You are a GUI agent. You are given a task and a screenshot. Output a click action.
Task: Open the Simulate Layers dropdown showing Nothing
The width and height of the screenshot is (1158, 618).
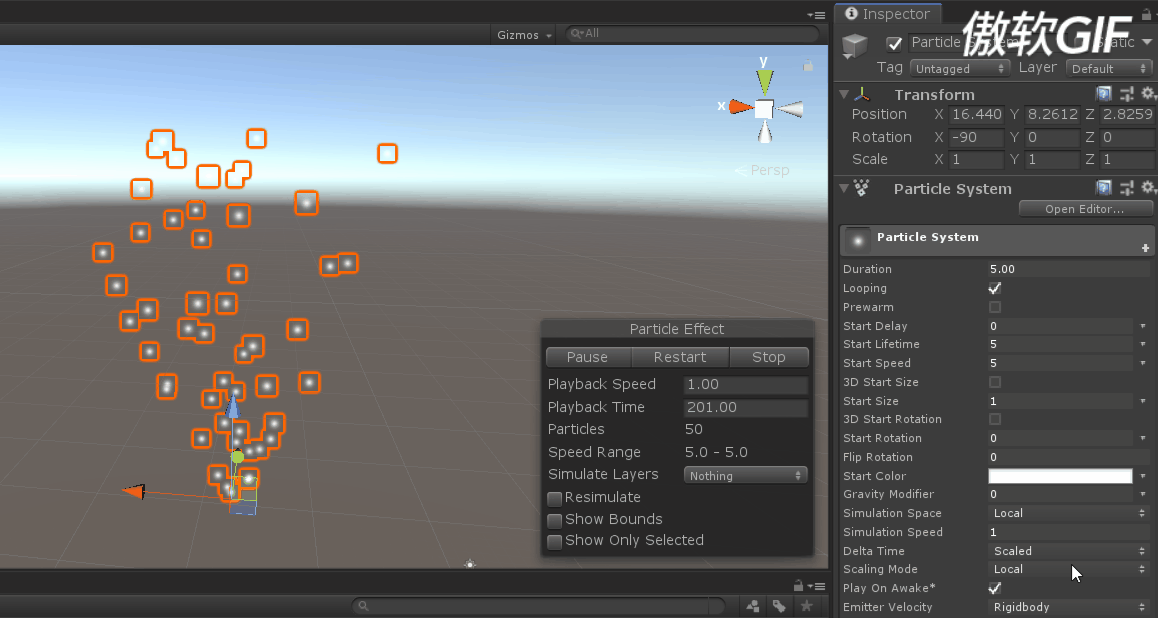[745, 475]
